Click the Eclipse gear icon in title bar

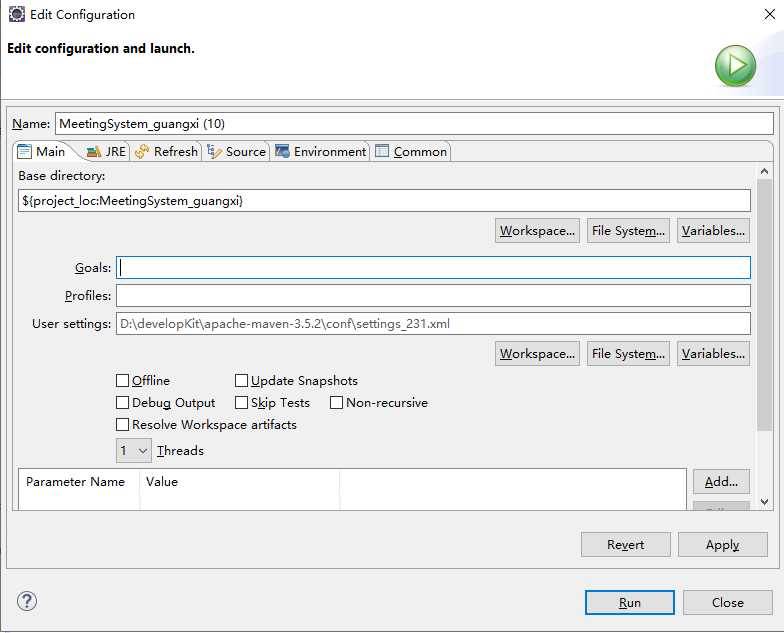click(x=16, y=14)
